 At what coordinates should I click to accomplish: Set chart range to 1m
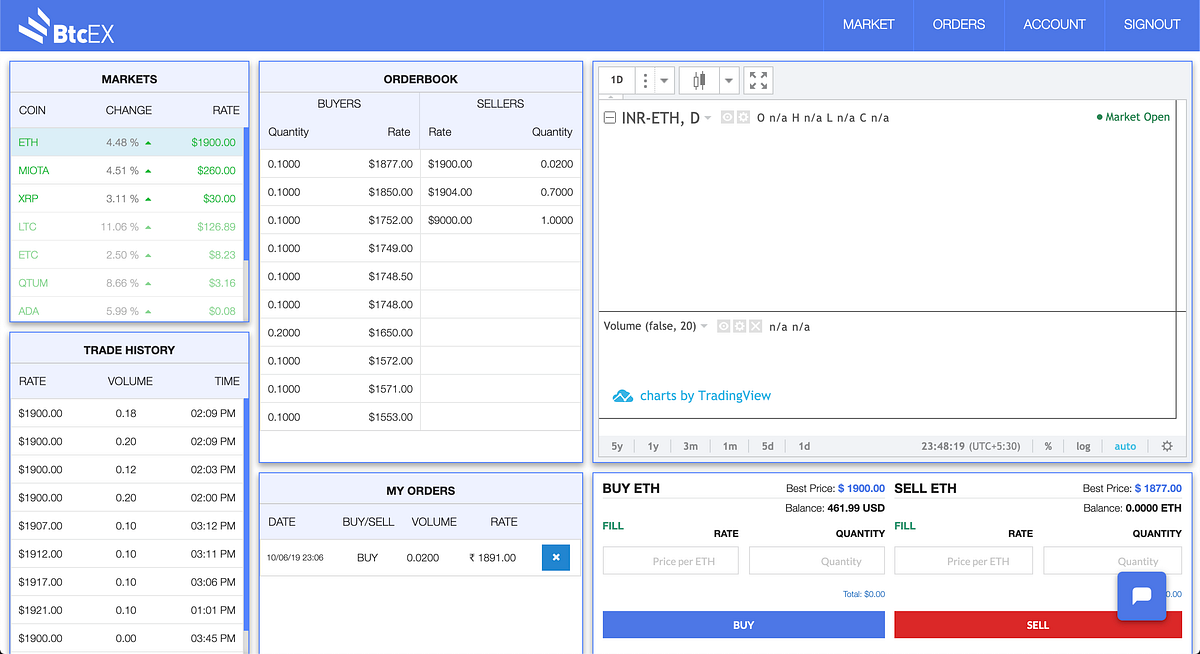coord(730,446)
